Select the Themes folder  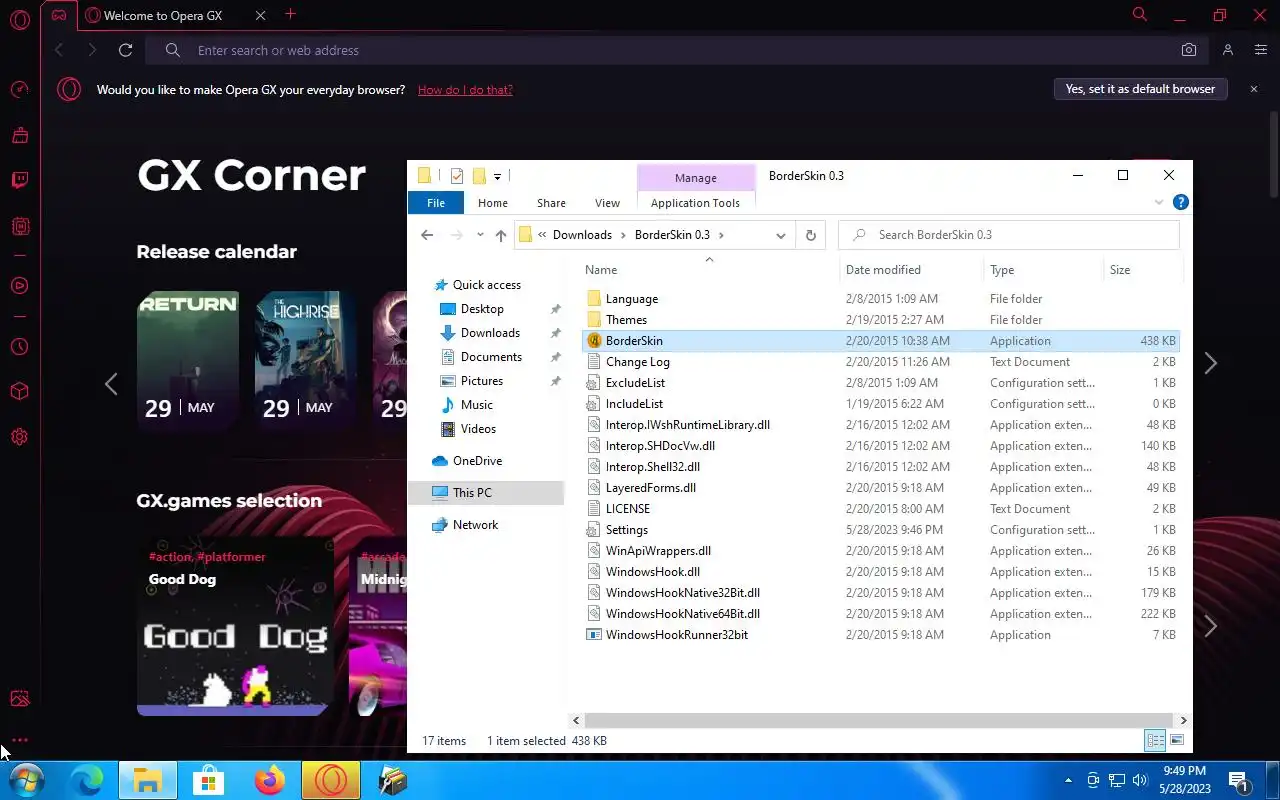click(x=626, y=320)
